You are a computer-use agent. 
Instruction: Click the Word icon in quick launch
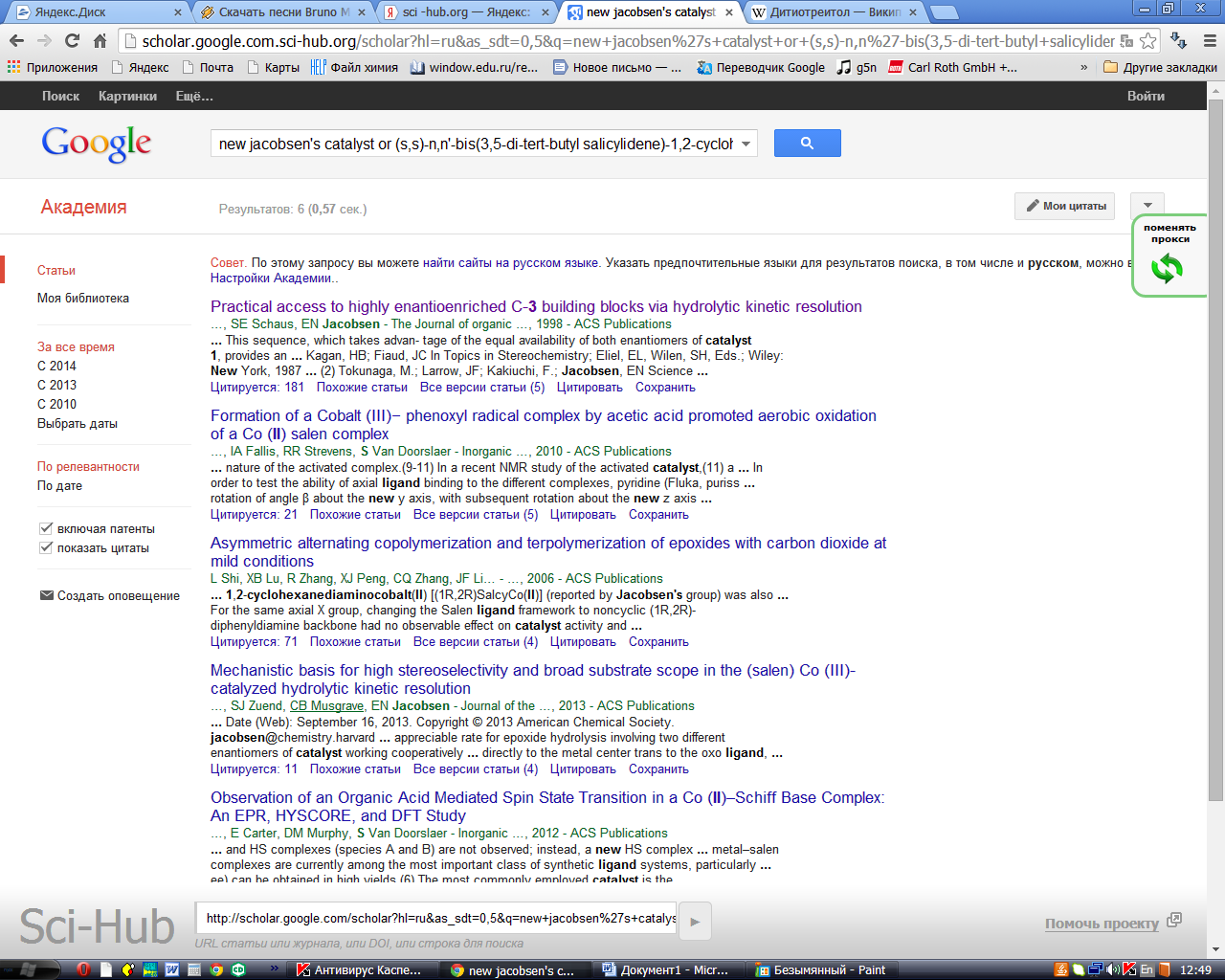coord(172,969)
